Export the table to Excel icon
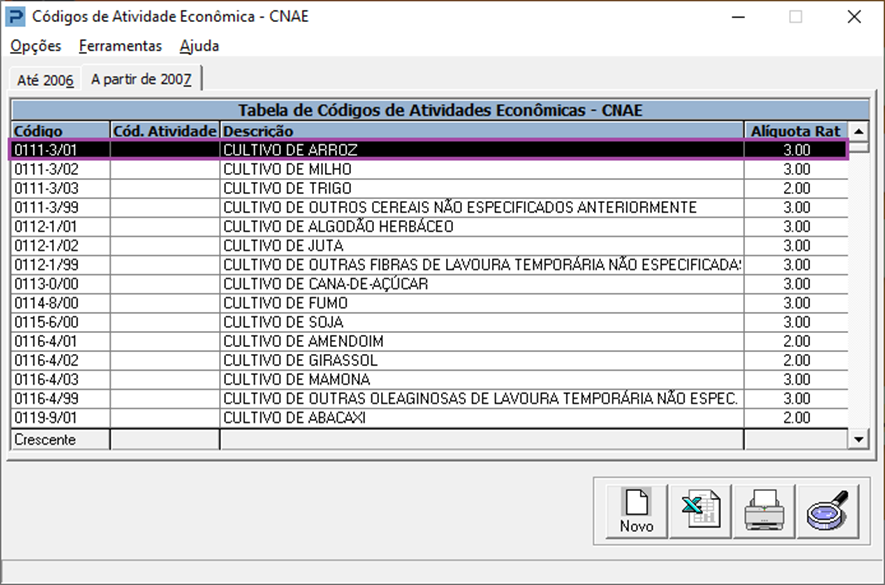 click(700, 510)
